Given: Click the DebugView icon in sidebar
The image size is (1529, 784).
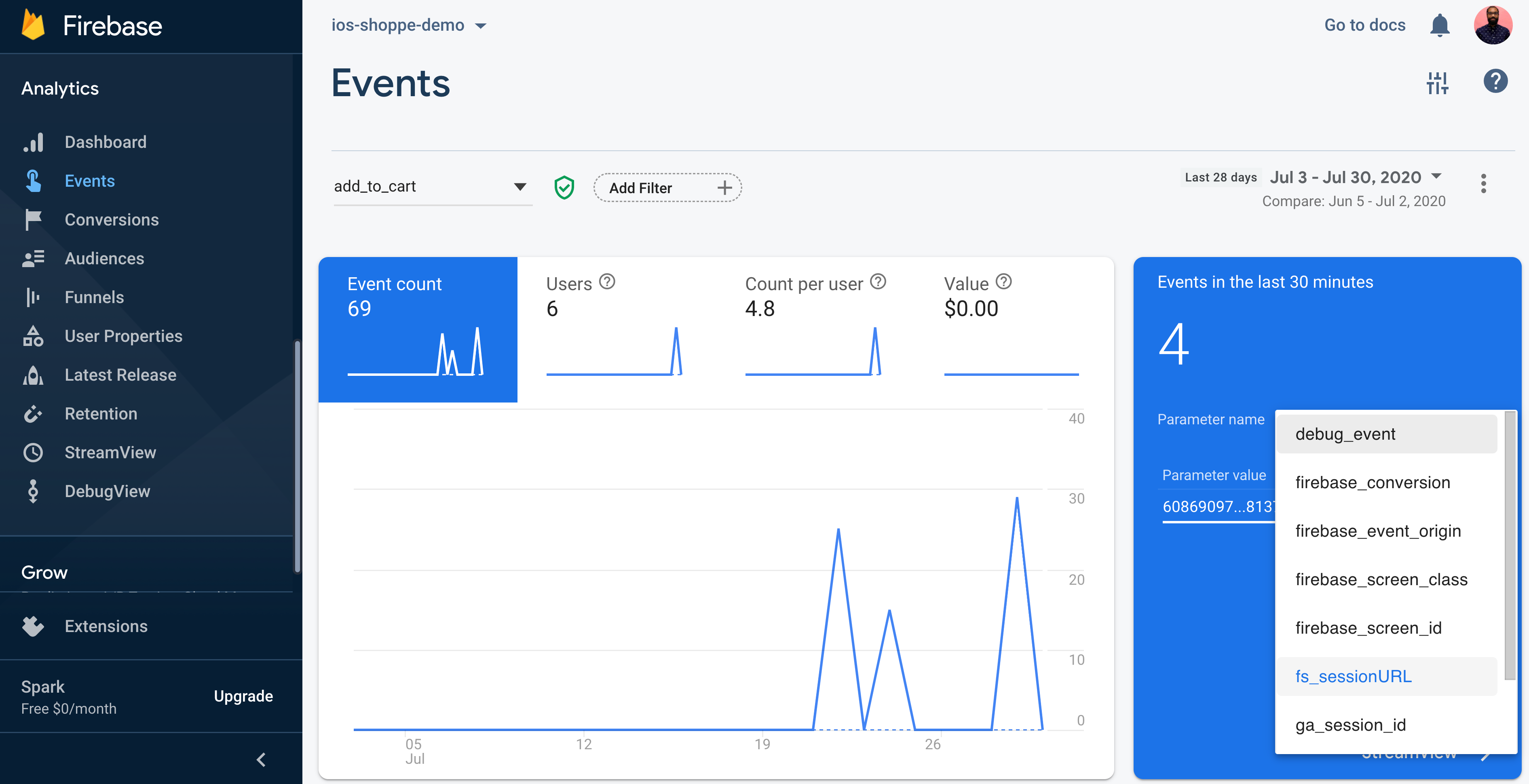Looking at the screenshot, I should (33, 491).
